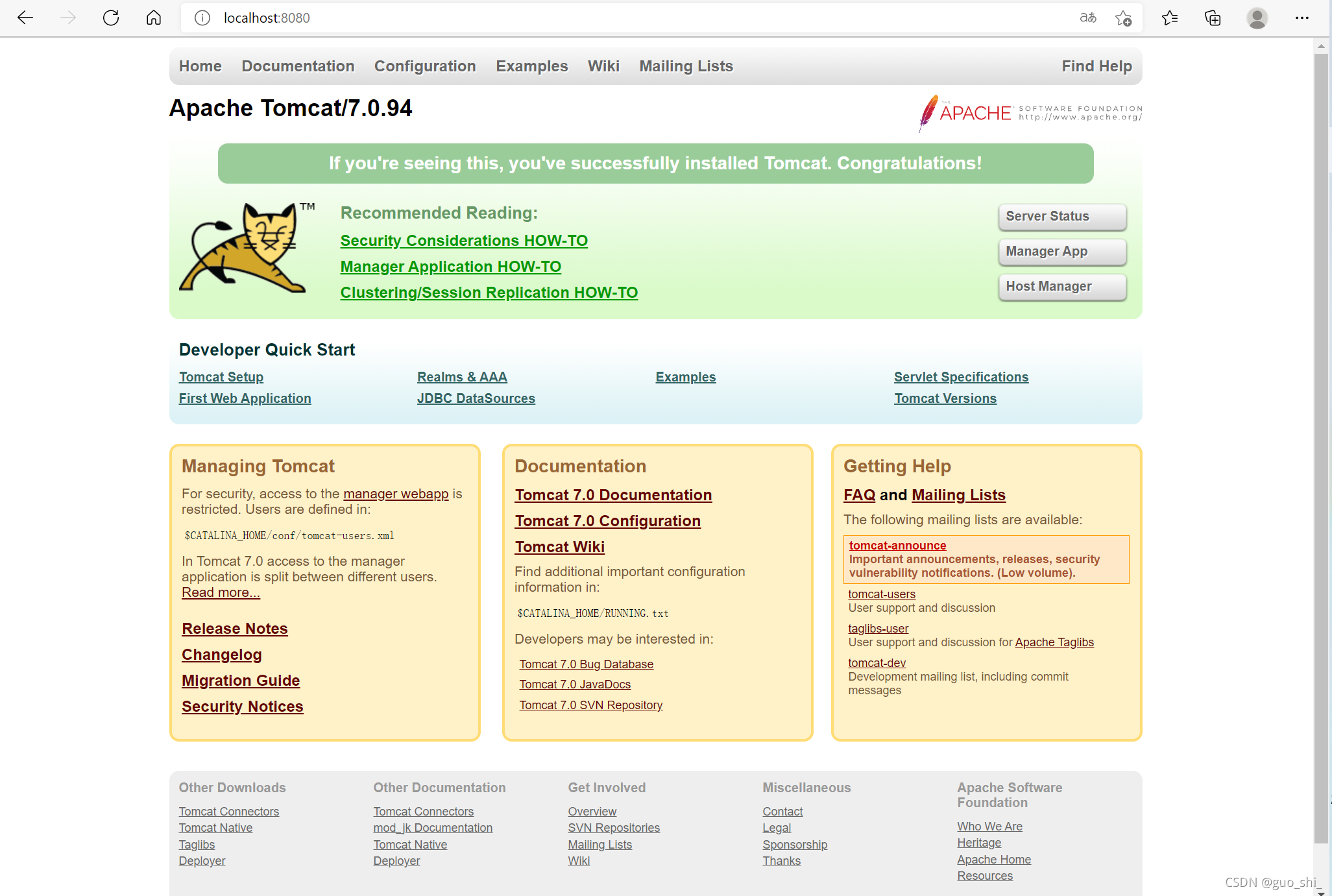The height and width of the screenshot is (896, 1332).
Task: Open Who We Are link
Action: coord(990,827)
